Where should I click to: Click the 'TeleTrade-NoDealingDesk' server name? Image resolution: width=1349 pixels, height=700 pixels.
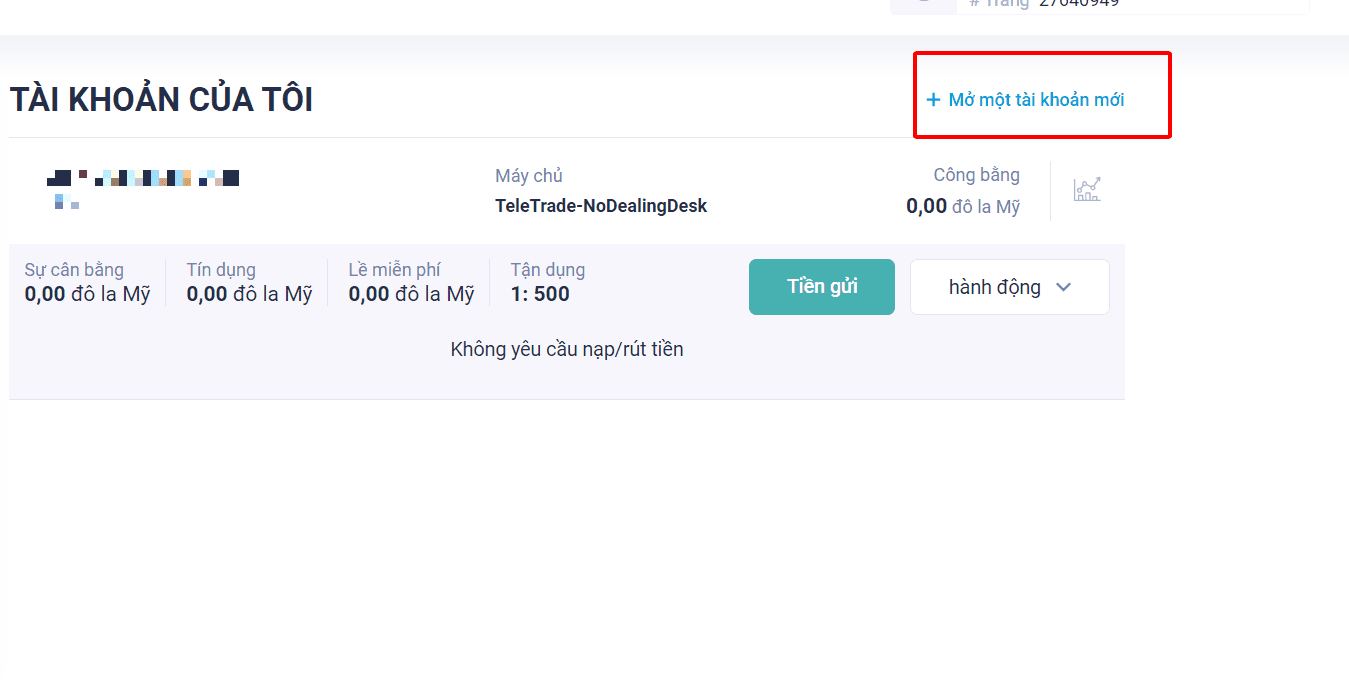[601, 206]
